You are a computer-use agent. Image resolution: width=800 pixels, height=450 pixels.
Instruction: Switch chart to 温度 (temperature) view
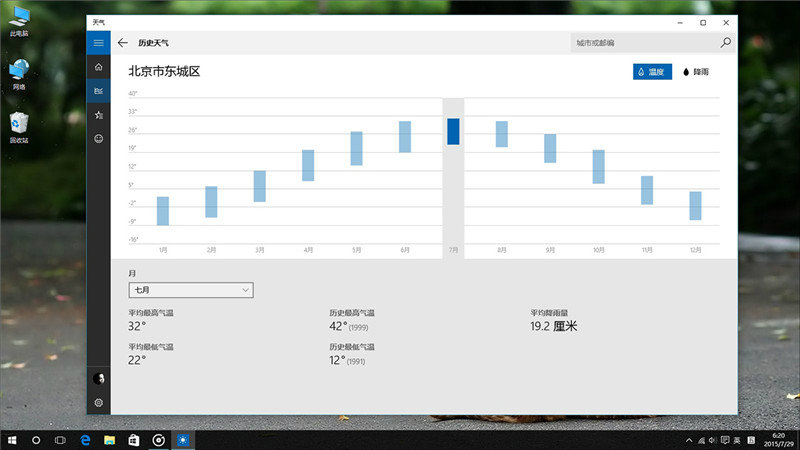[x=652, y=72]
